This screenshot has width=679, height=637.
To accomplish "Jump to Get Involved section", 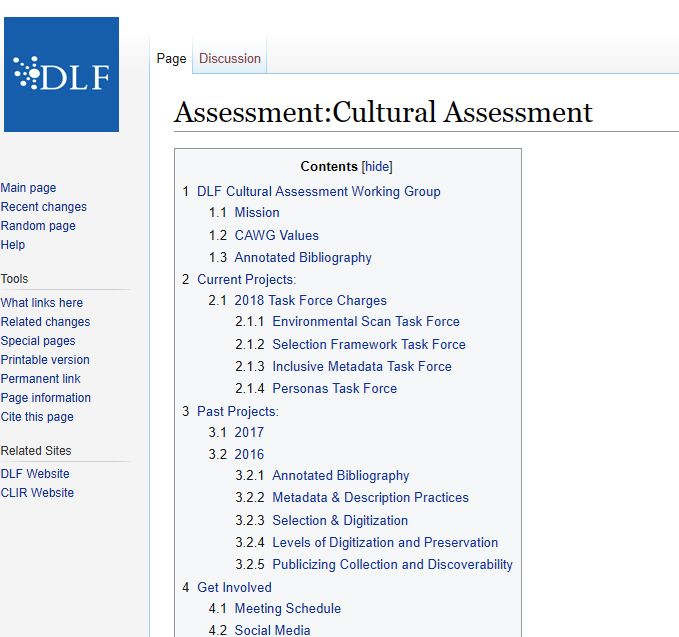I will point(234,588).
